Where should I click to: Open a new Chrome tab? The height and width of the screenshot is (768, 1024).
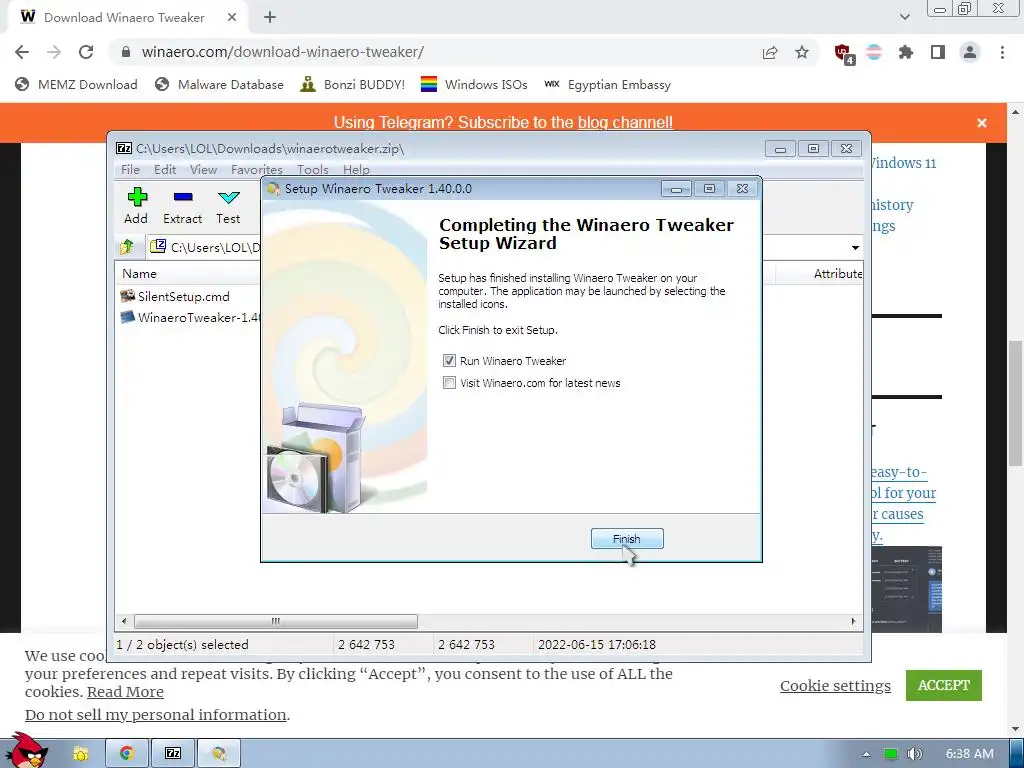pos(270,18)
